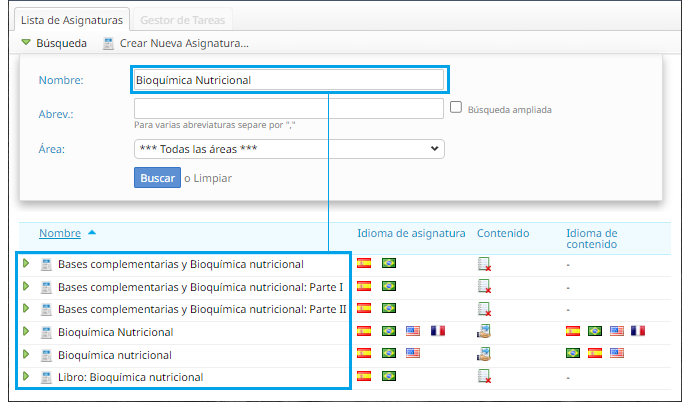Click Spanish flag in Parte I row
Screen dimensions: 683x402
[x=364, y=286]
